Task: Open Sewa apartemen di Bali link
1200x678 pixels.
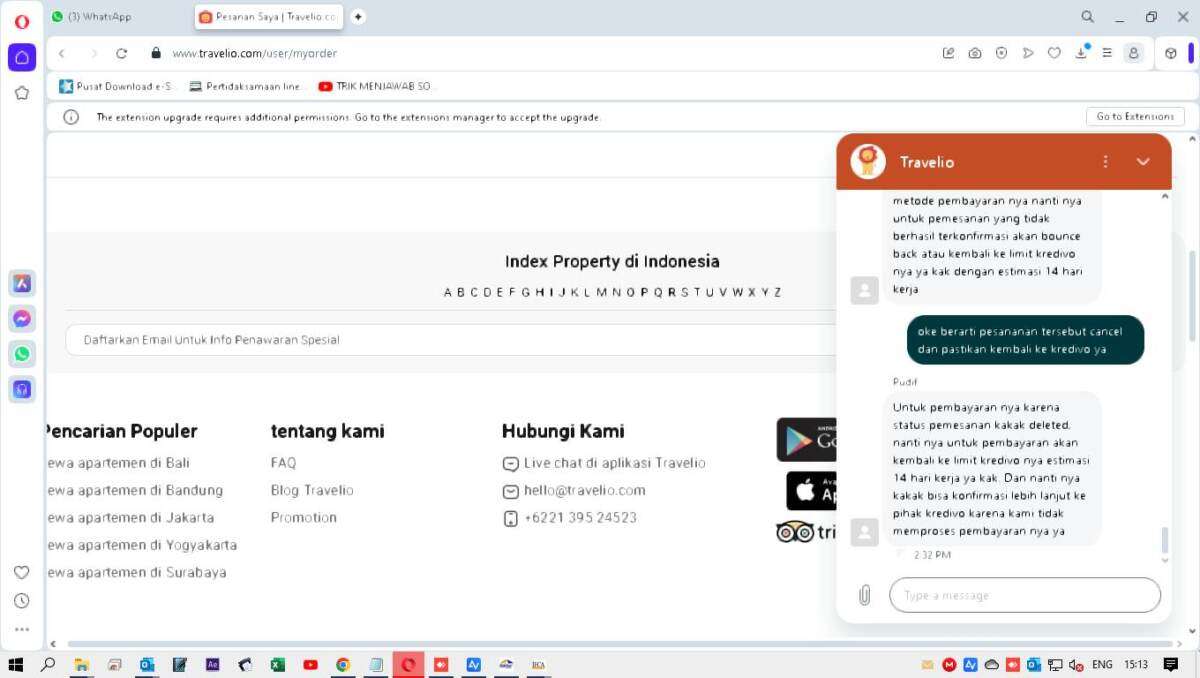Action: click(x=118, y=463)
